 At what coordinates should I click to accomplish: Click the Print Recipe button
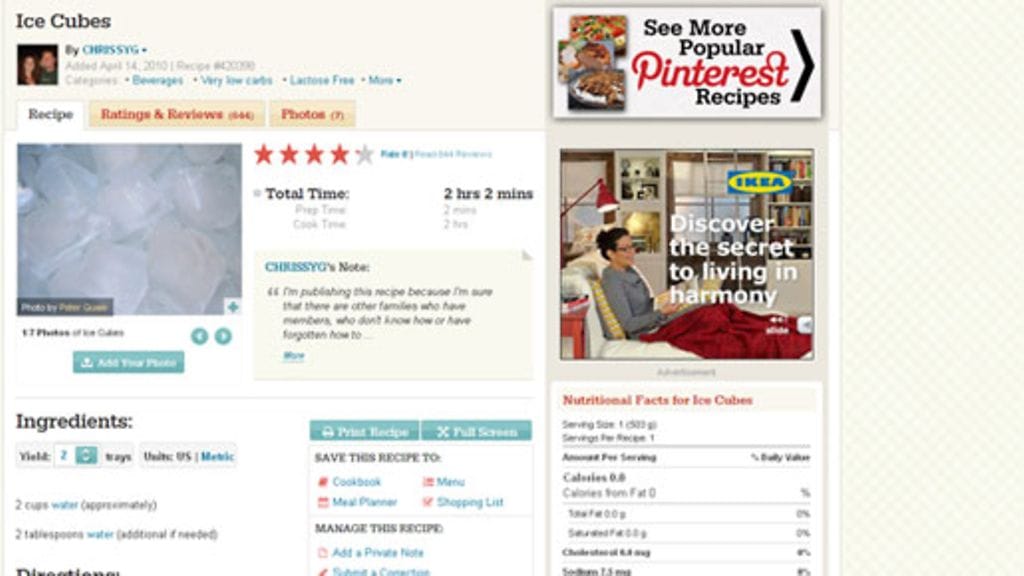click(x=364, y=431)
